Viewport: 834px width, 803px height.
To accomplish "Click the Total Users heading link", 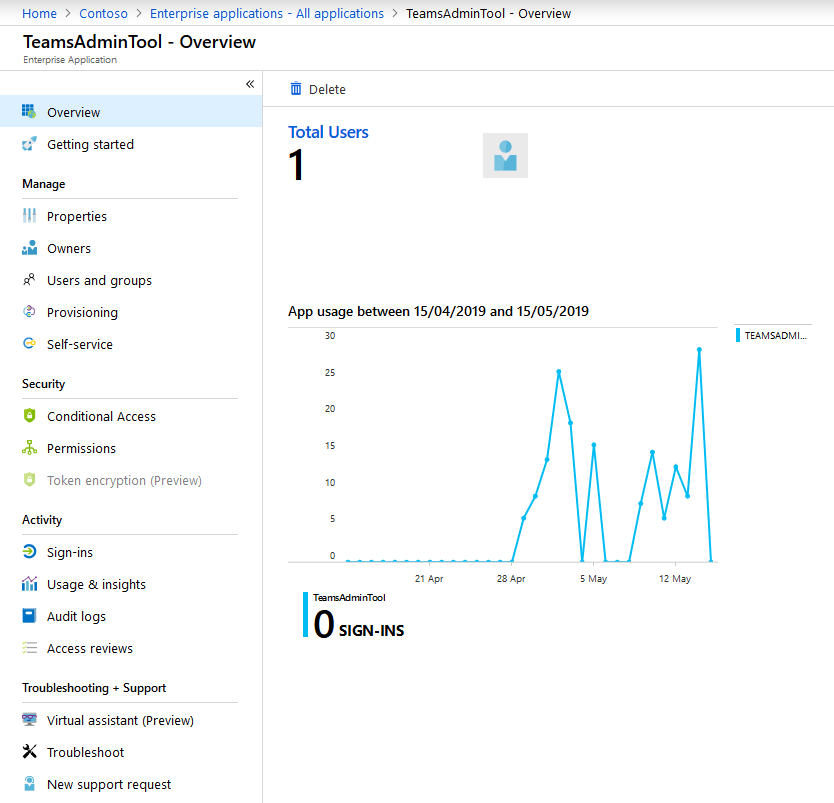I will (x=328, y=132).
